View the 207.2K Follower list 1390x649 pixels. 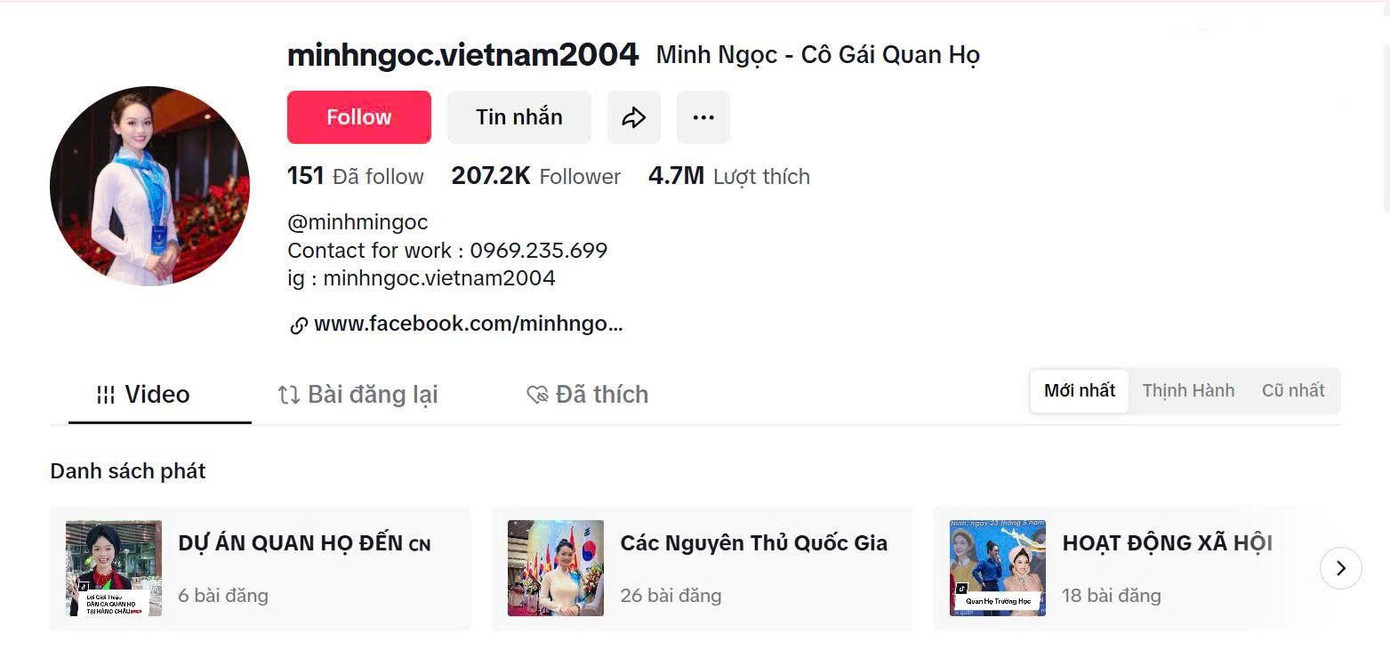point(536,177)
